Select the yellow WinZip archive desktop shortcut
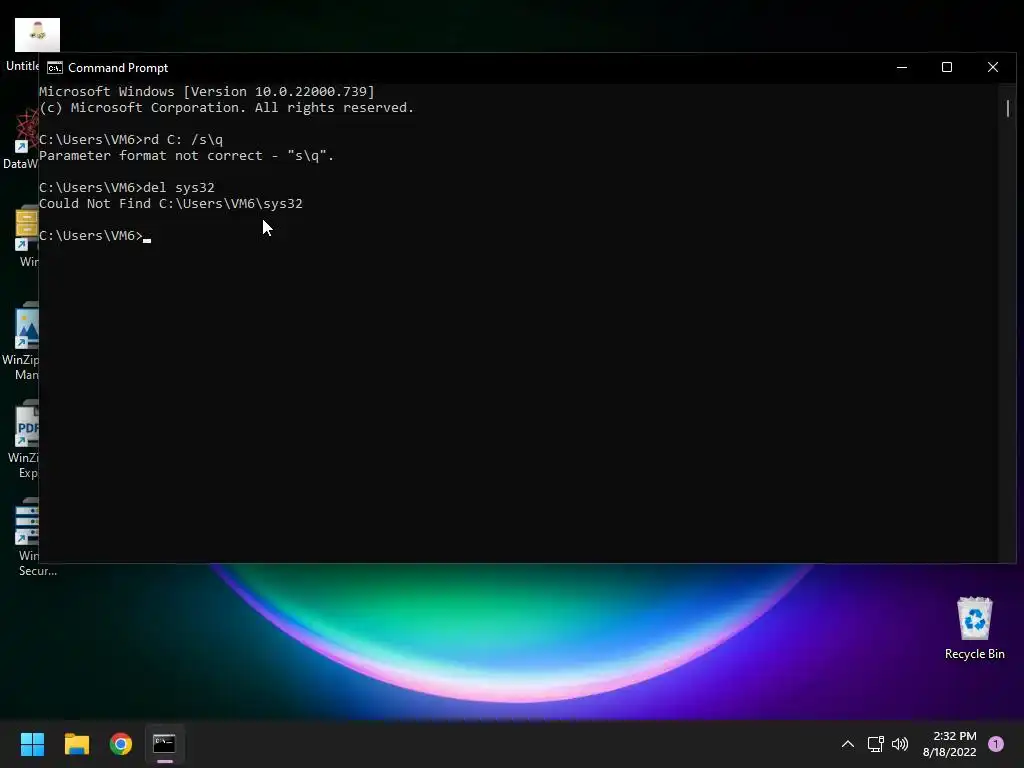1024x768 pixels. [25, 236]
